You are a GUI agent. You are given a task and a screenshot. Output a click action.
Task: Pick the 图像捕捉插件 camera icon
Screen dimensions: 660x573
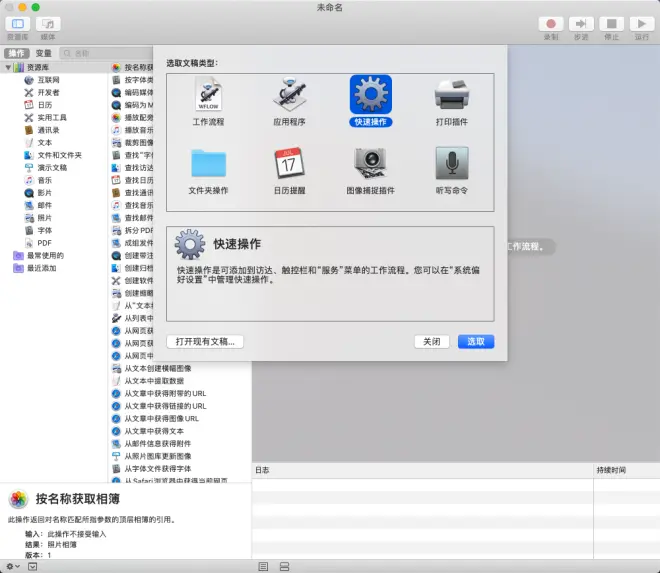point(370,163)
